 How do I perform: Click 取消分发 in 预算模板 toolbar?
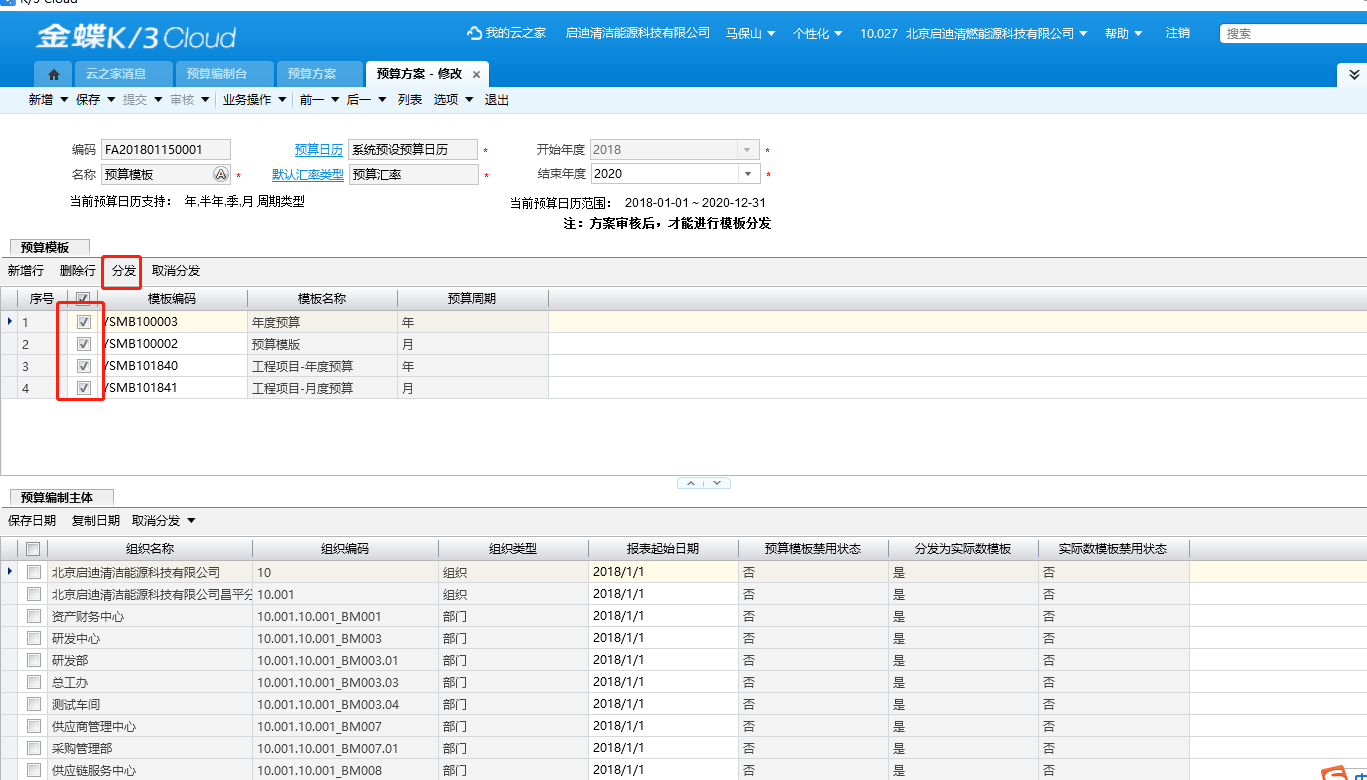176,271
